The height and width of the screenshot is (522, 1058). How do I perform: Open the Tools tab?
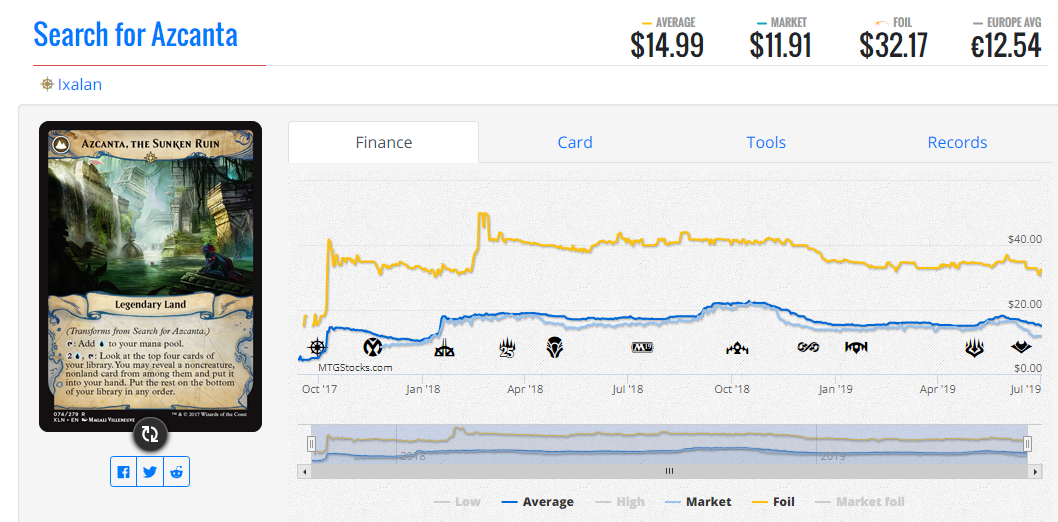click(766, 142)
